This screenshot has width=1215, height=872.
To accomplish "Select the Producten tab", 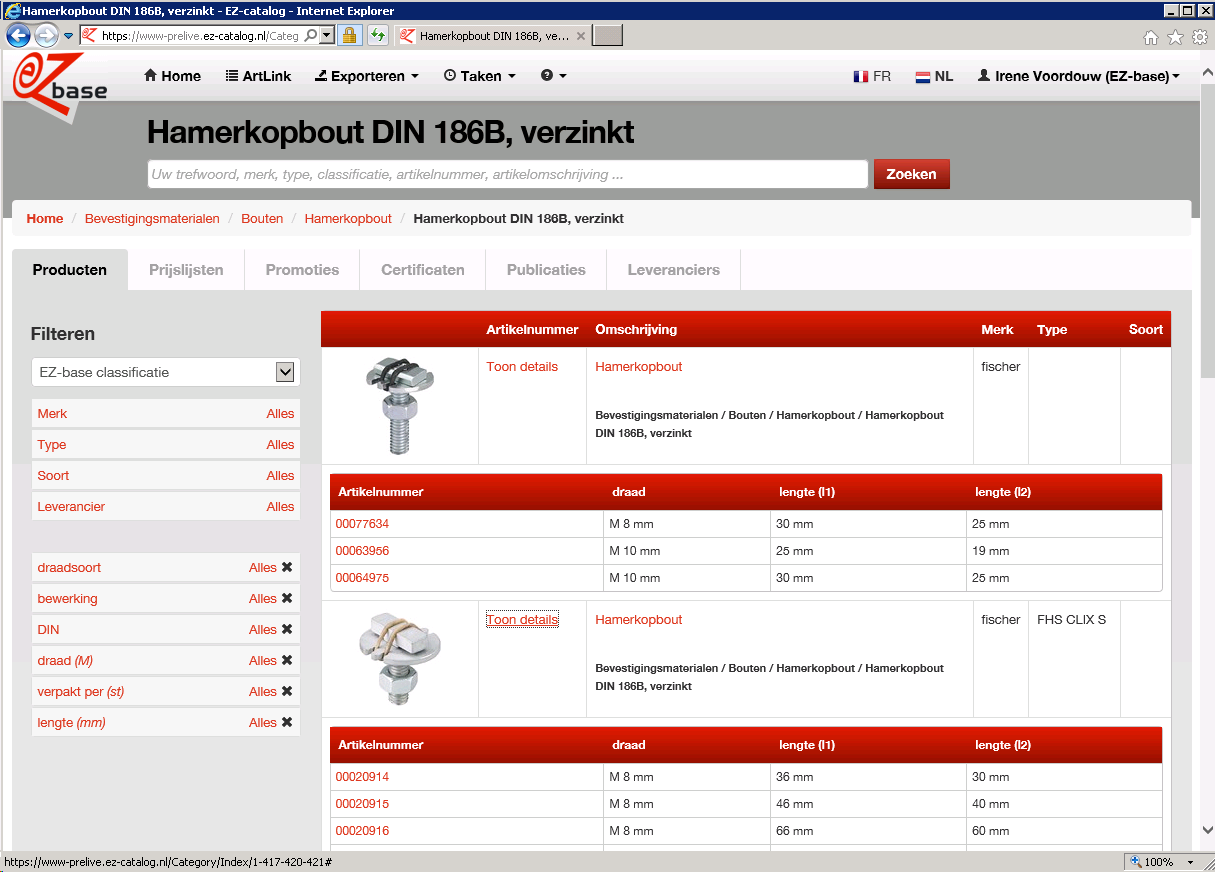I will pyautogui.click(x=70, y=270).
